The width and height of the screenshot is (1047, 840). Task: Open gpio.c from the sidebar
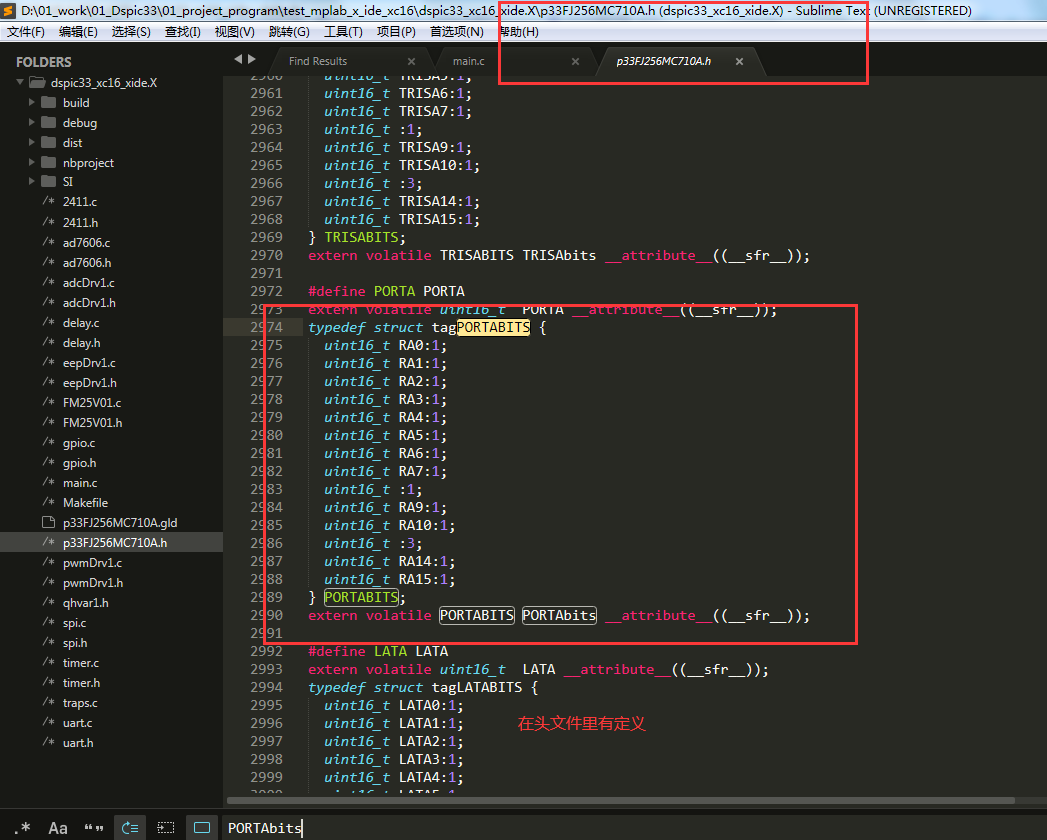click(79, 443)
